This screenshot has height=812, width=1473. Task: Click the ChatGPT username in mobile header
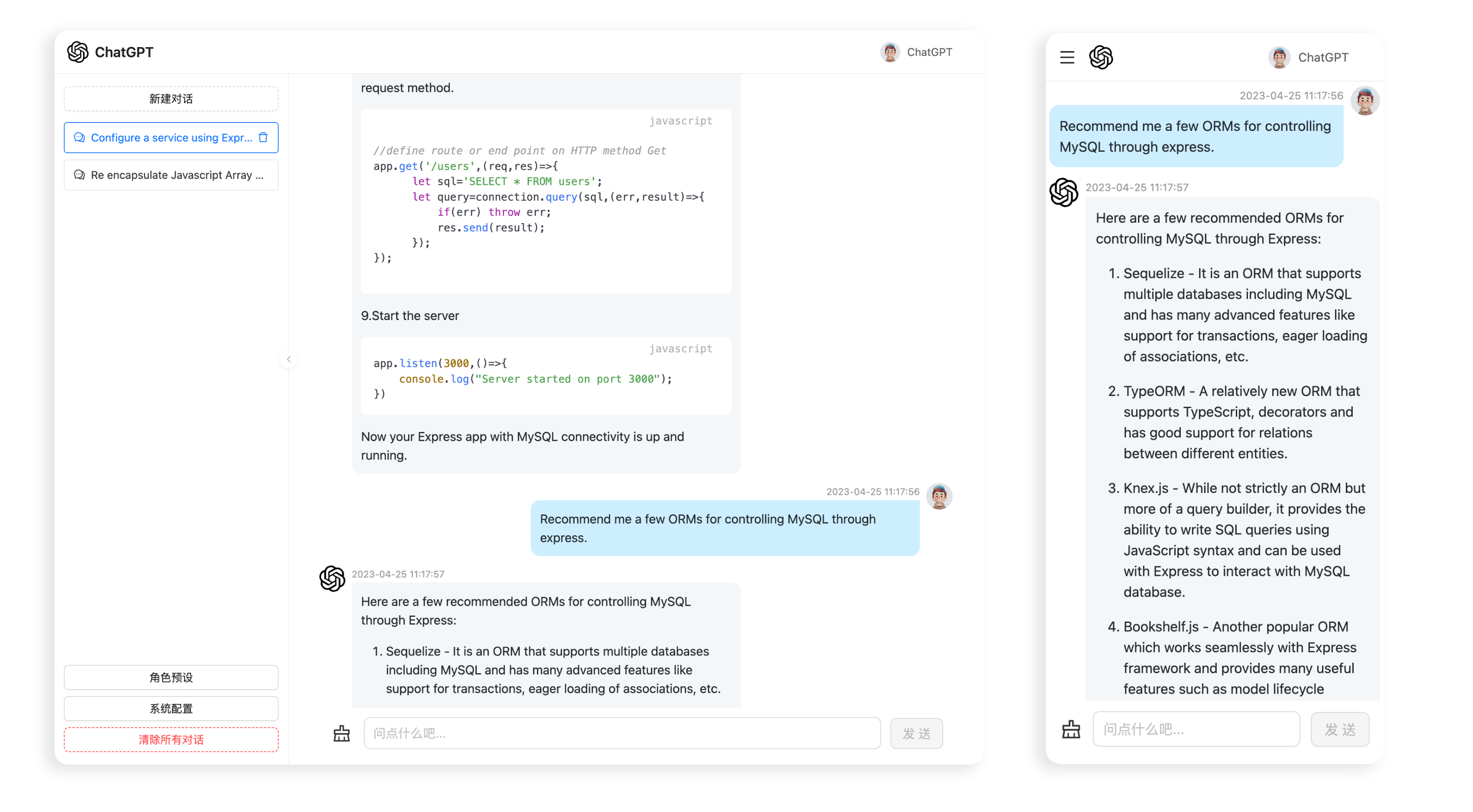click(x=1322, y=57)
